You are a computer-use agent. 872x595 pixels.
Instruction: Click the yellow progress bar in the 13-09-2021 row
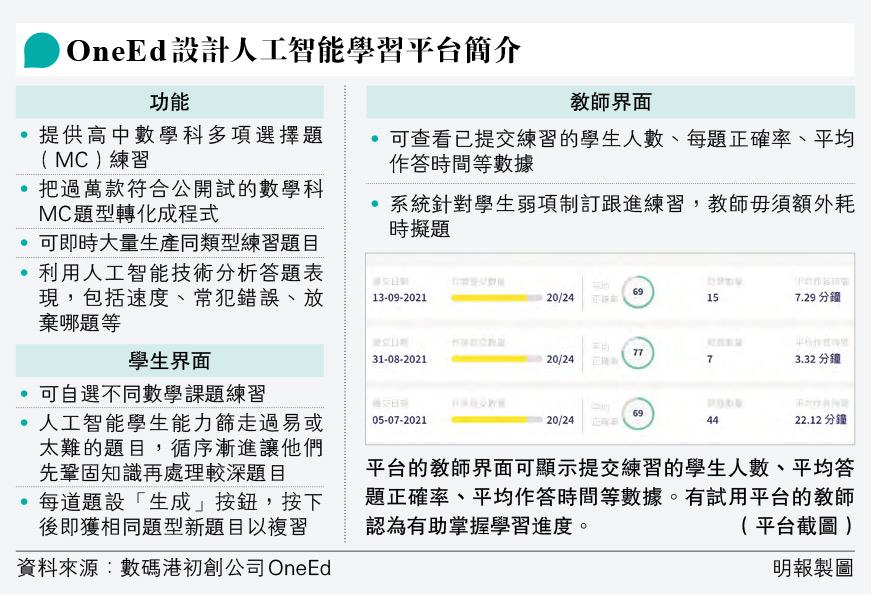point(496,298)
